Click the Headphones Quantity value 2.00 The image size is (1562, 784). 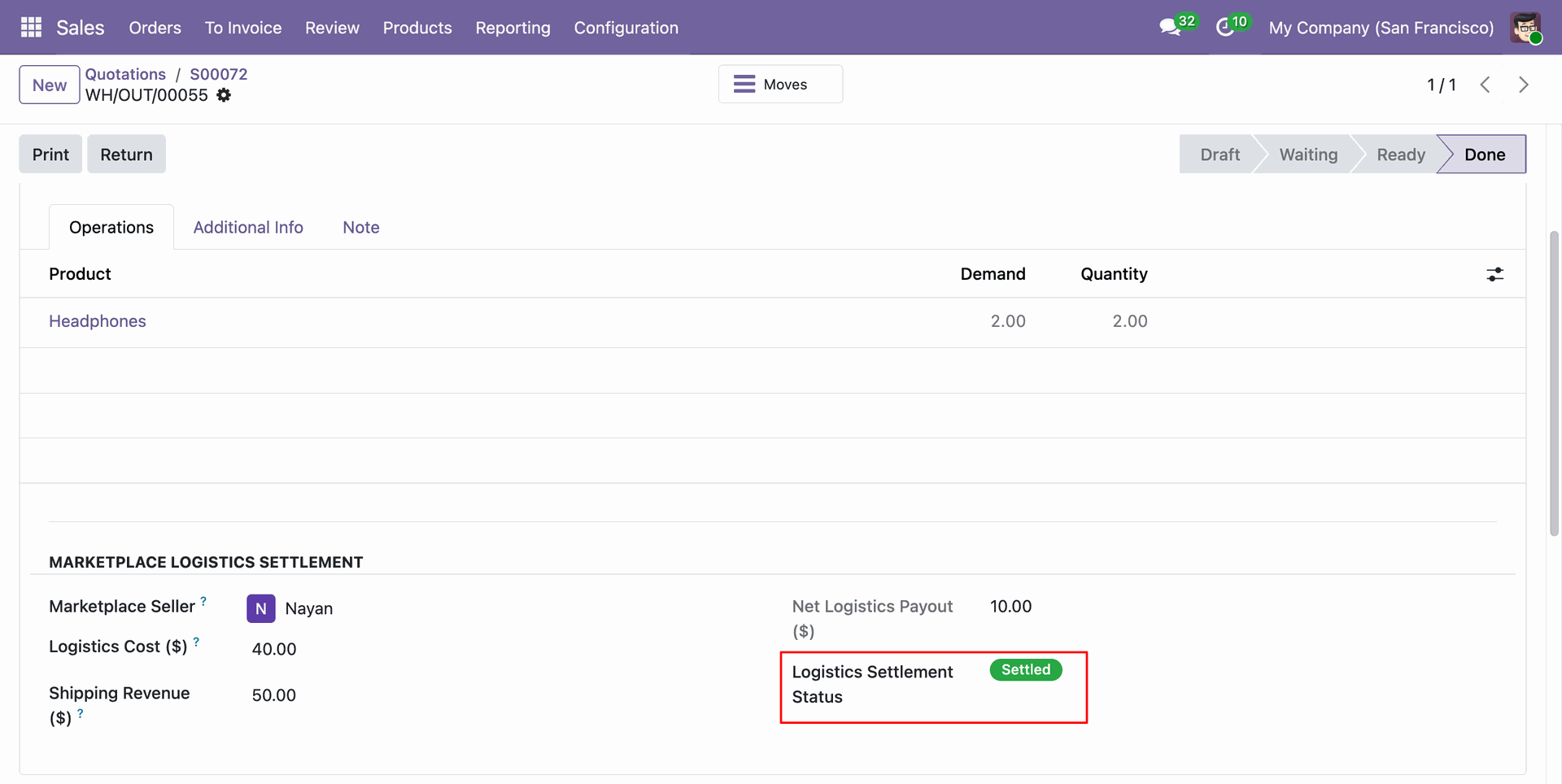click(1130, 321)
